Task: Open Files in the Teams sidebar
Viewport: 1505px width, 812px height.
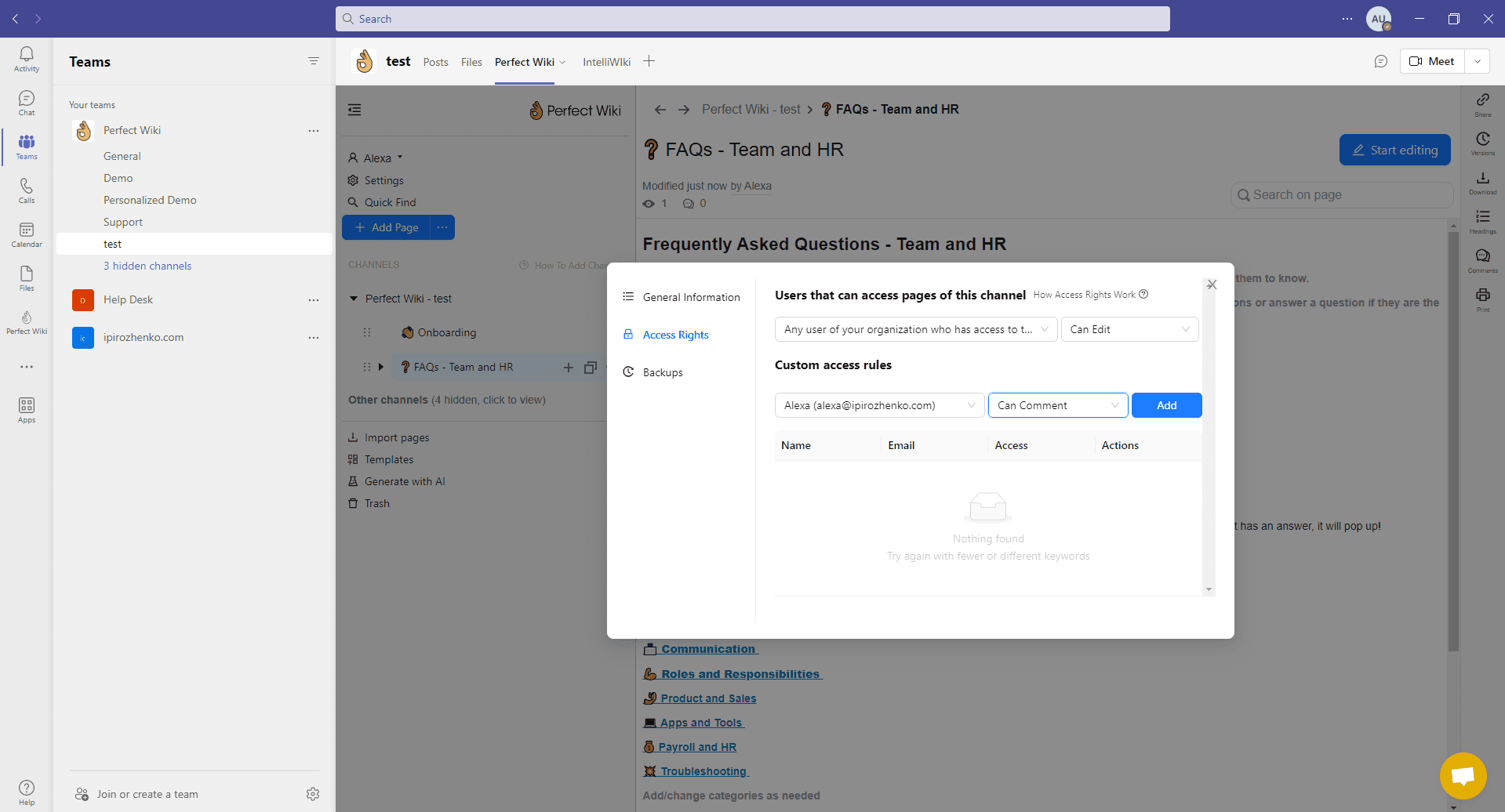Action: click(27, 278)
